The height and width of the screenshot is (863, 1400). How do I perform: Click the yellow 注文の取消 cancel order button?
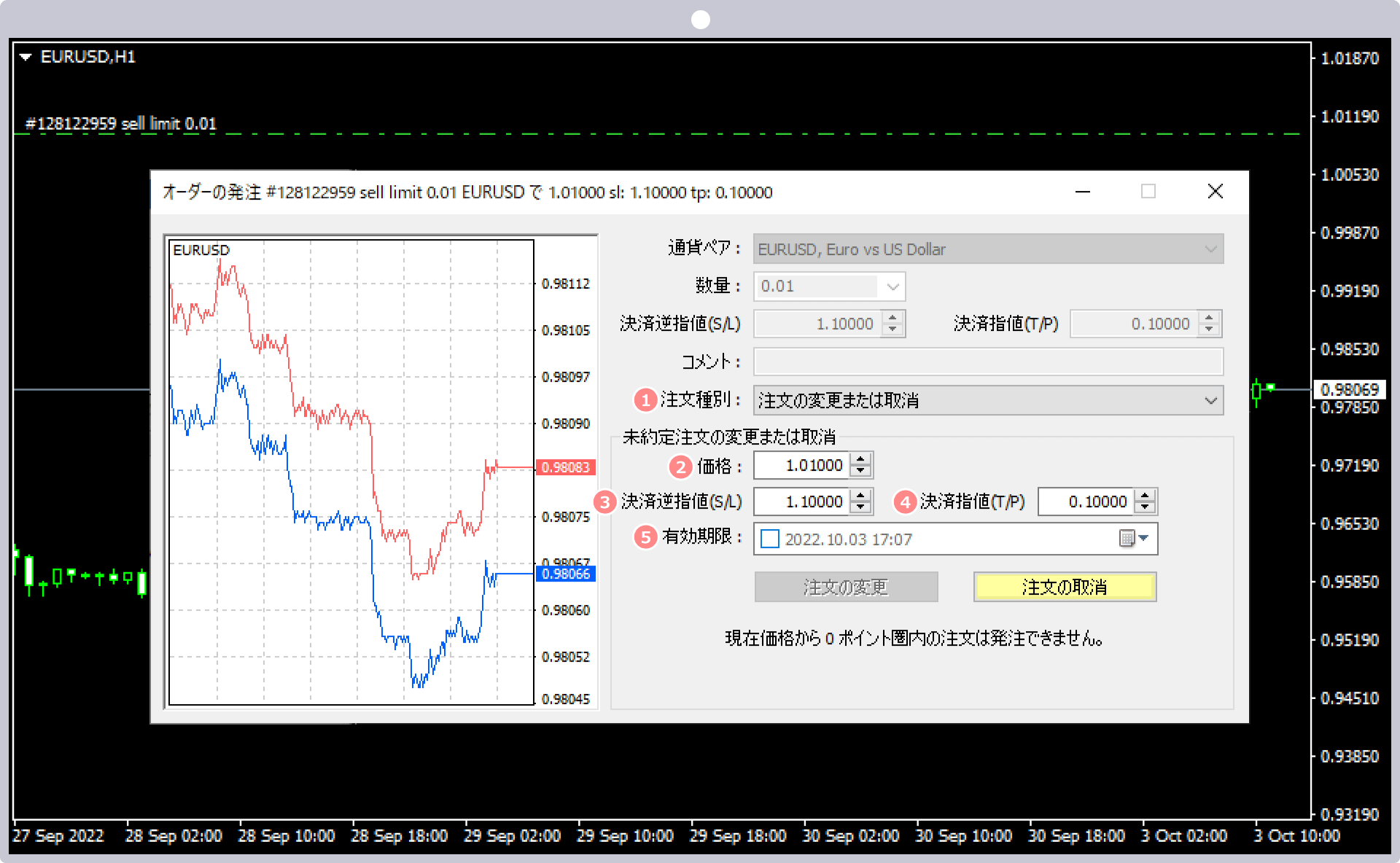(1065, 587)
